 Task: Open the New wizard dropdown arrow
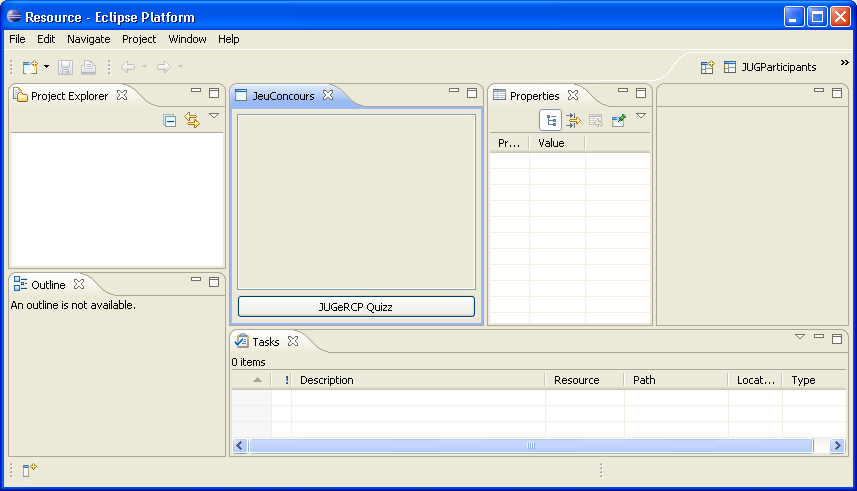(x=46, y=67)
